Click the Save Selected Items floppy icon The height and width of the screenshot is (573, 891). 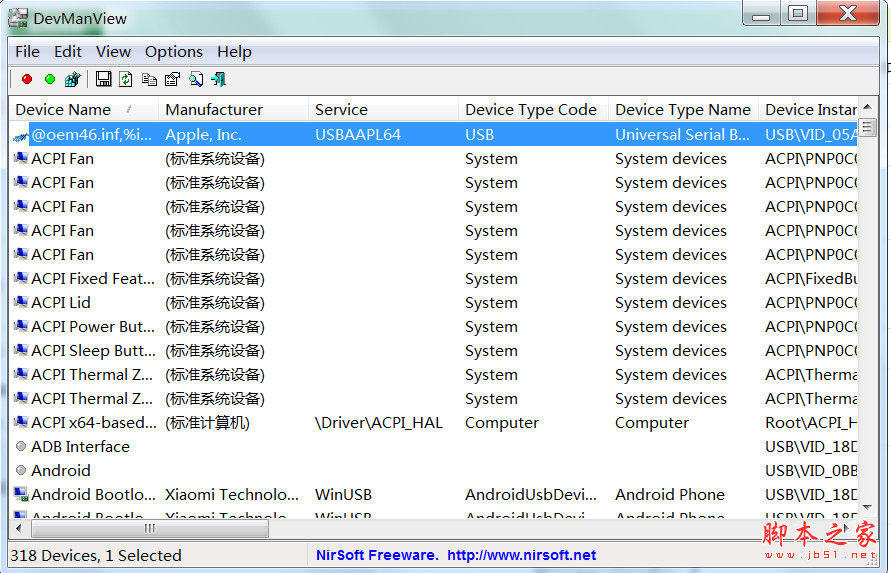tap(104, 79)
